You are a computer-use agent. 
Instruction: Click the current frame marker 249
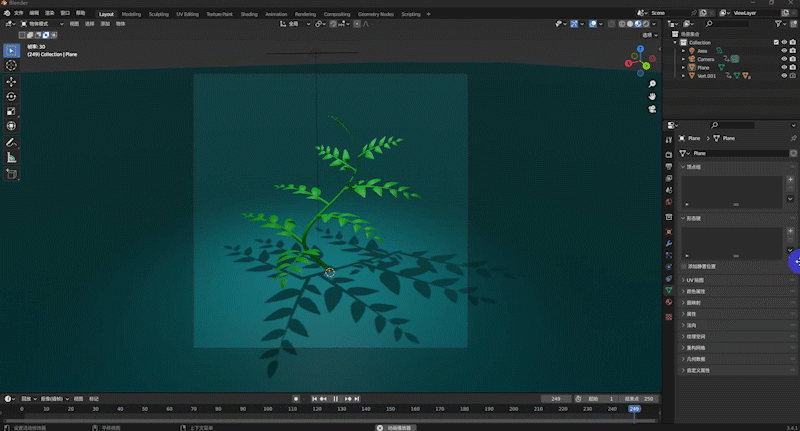633,408
